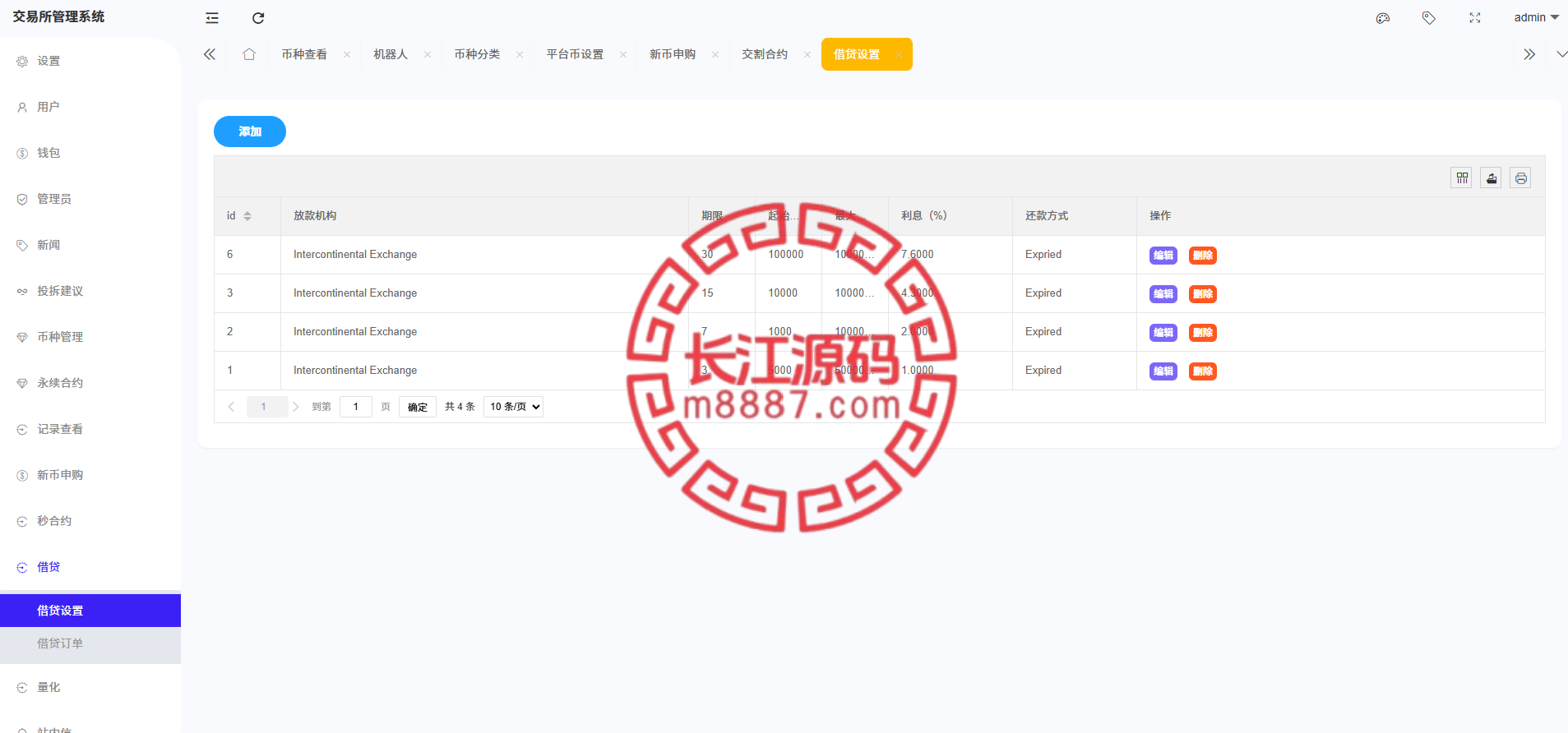This screenshot has width=1568, height=733.
Task: Switch to 机器人 tab
Action: point(391,54)
